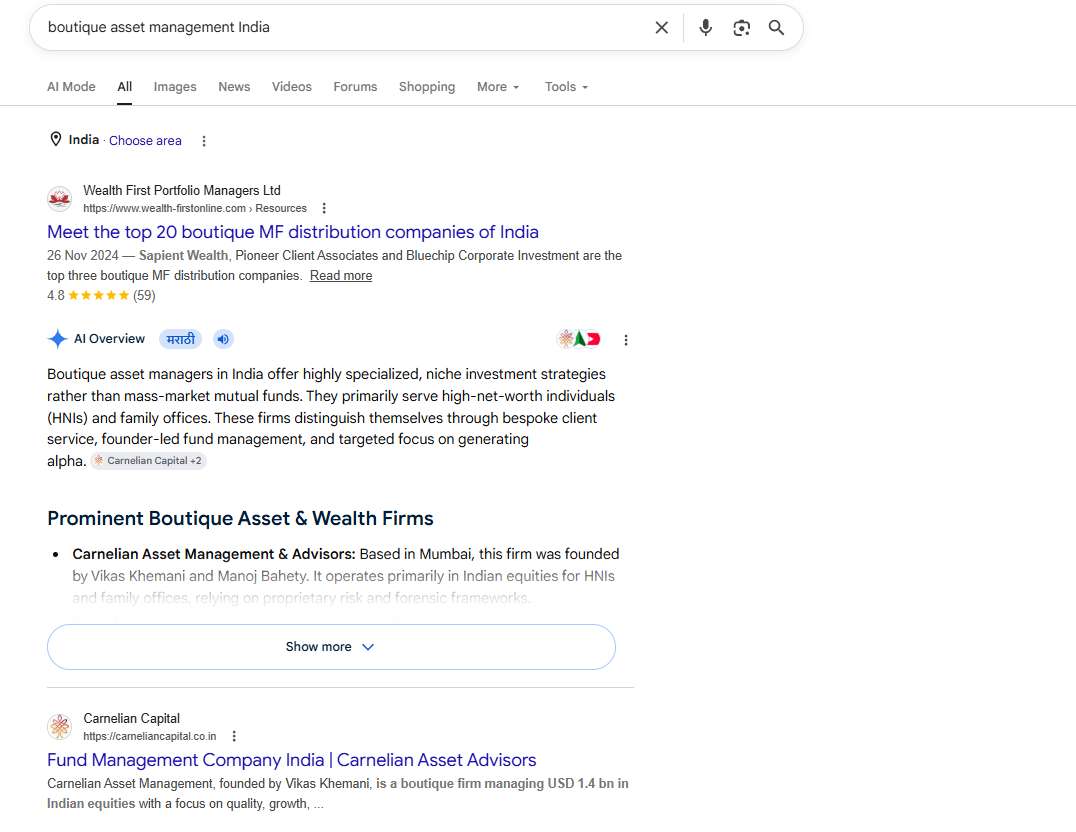Image resolution: width=1076 pixels, height=832 pixels.
Task: Open options for Carnelian Capital result
Action: pyautogui.click(x=234, y=736)
